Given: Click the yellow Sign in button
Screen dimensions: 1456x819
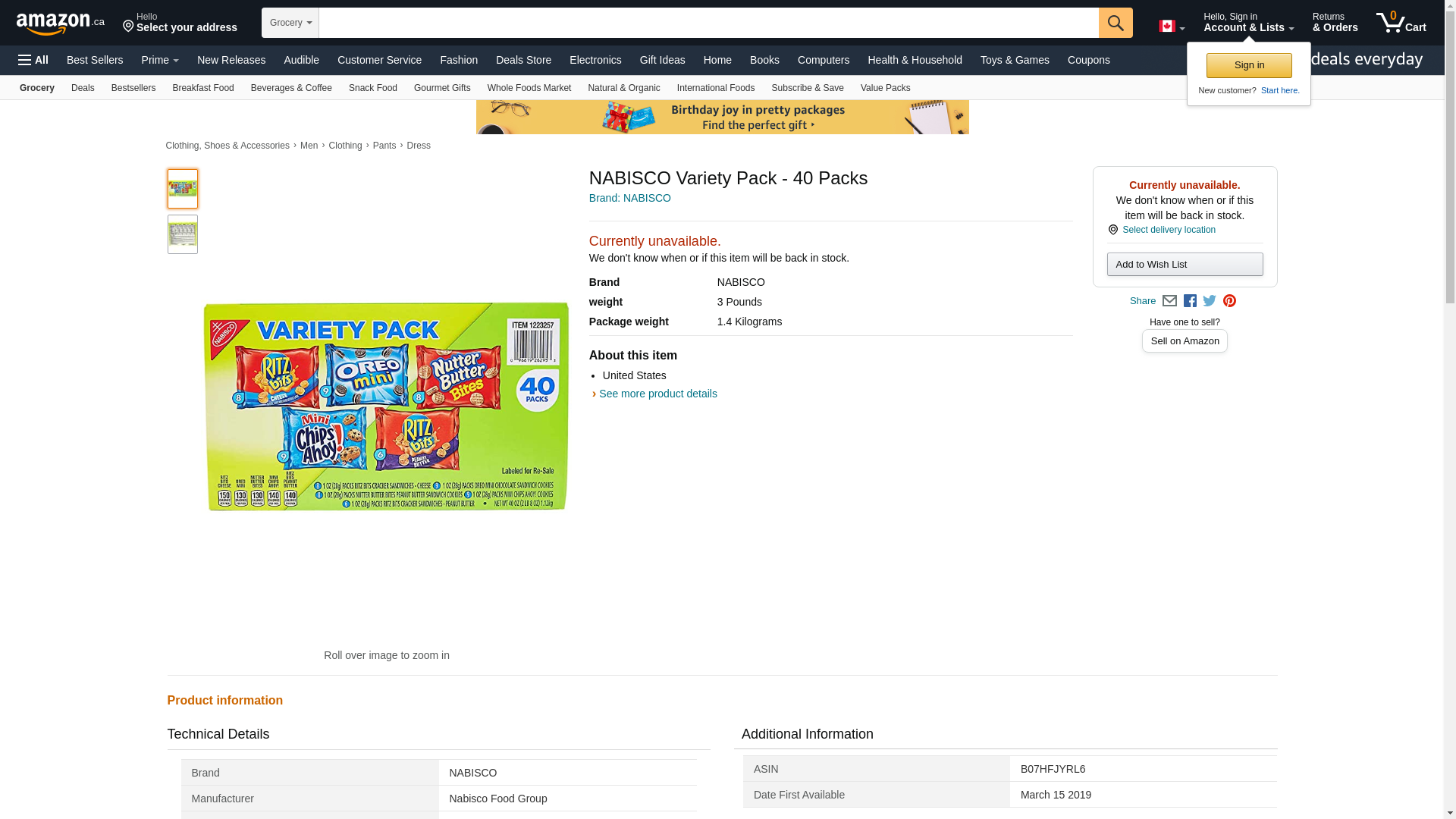Looking at the screenshot, I should click(1249, 65).
